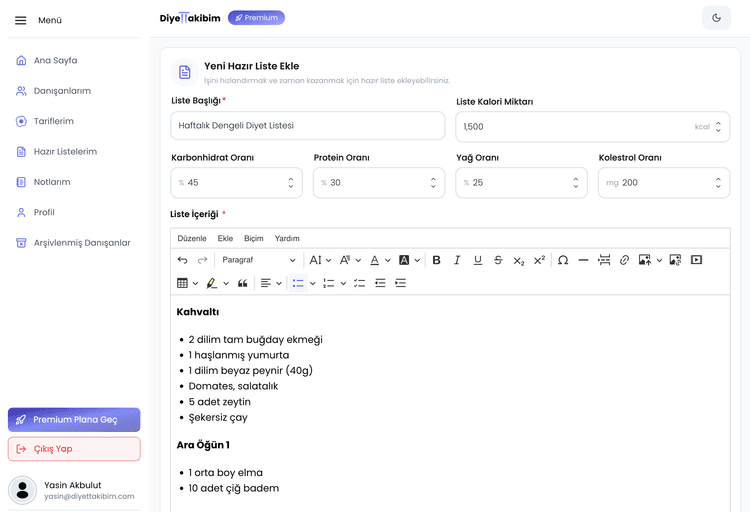Open Hazır Listelerim in the sidebar

point(65,152)
